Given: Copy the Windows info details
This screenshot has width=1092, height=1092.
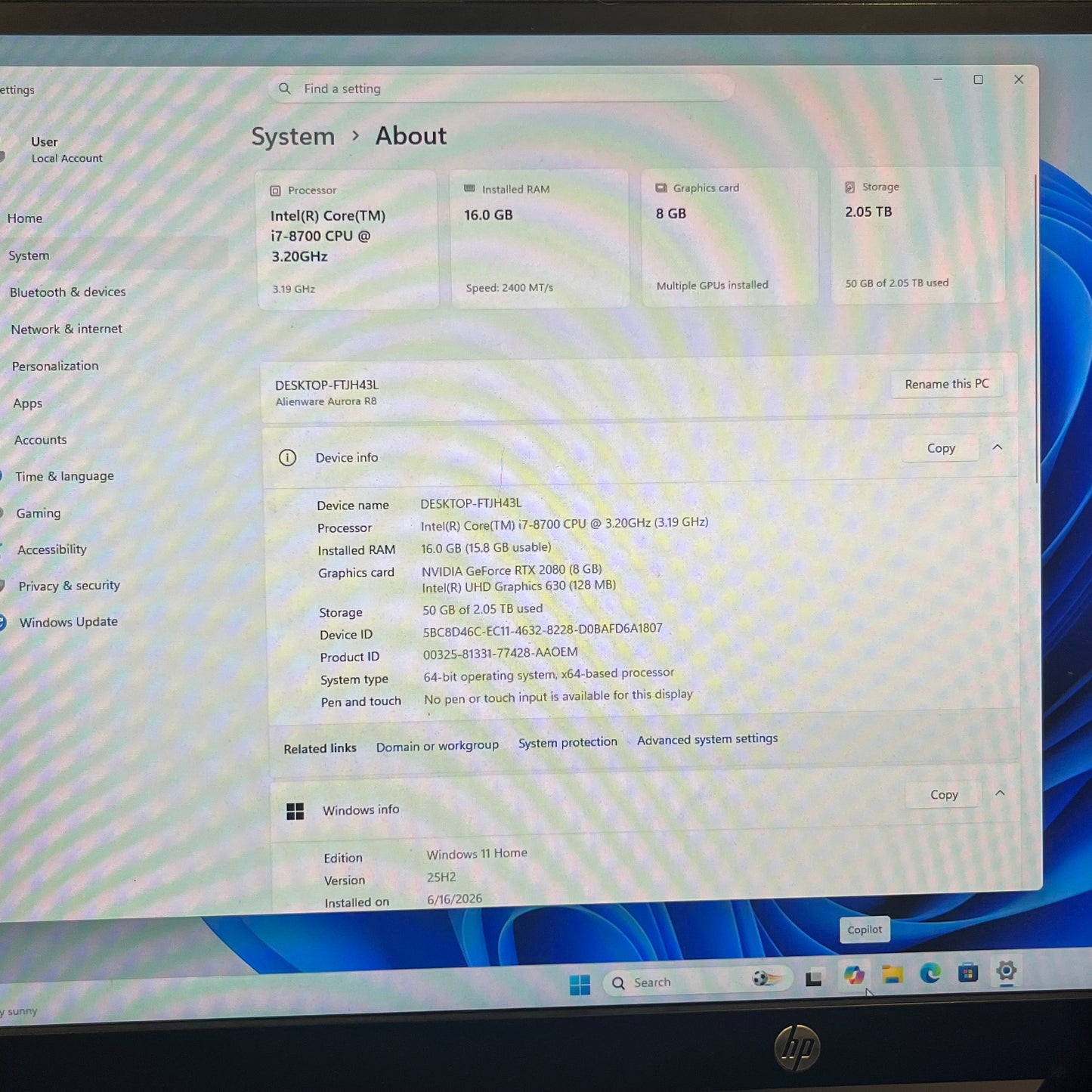Looking at the screenshot, I should click(944, 795).
